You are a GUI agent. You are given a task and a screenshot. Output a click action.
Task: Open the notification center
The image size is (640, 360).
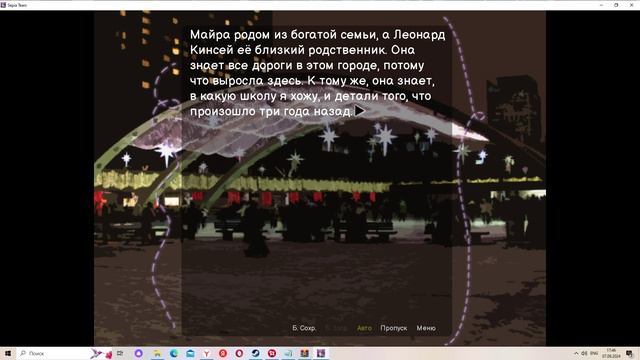(630, 353)
